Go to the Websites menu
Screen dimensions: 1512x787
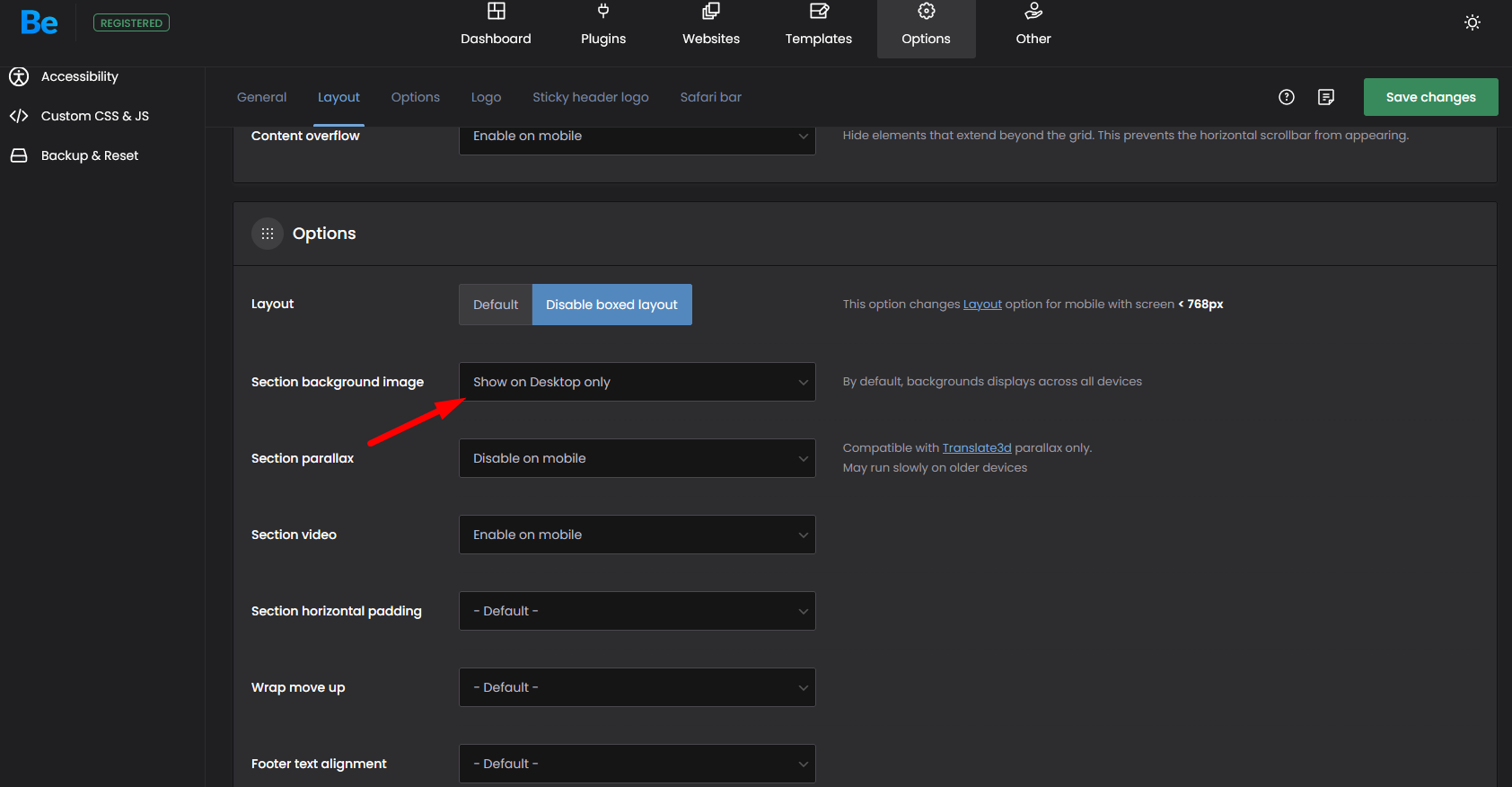coord(711,39)
